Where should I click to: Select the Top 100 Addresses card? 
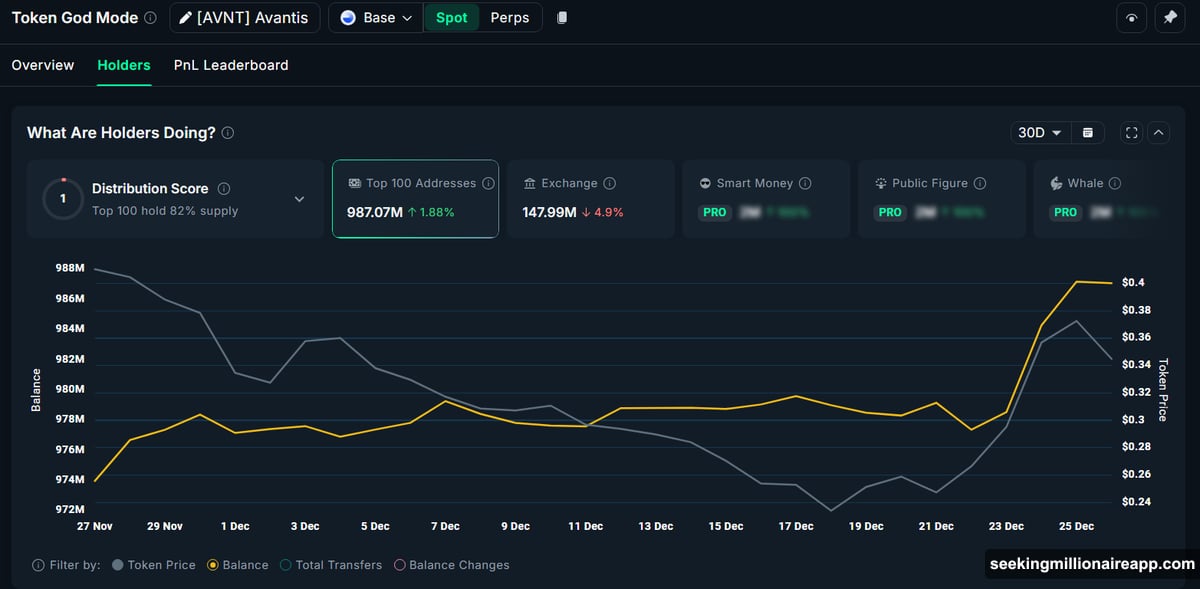pyautogui.click(x=415, y=198)
